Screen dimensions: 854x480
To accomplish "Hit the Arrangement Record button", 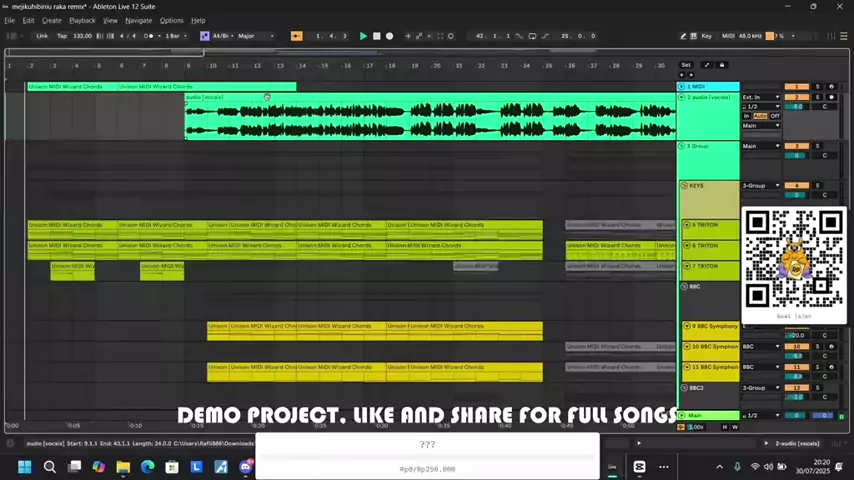I will point(389,36).
